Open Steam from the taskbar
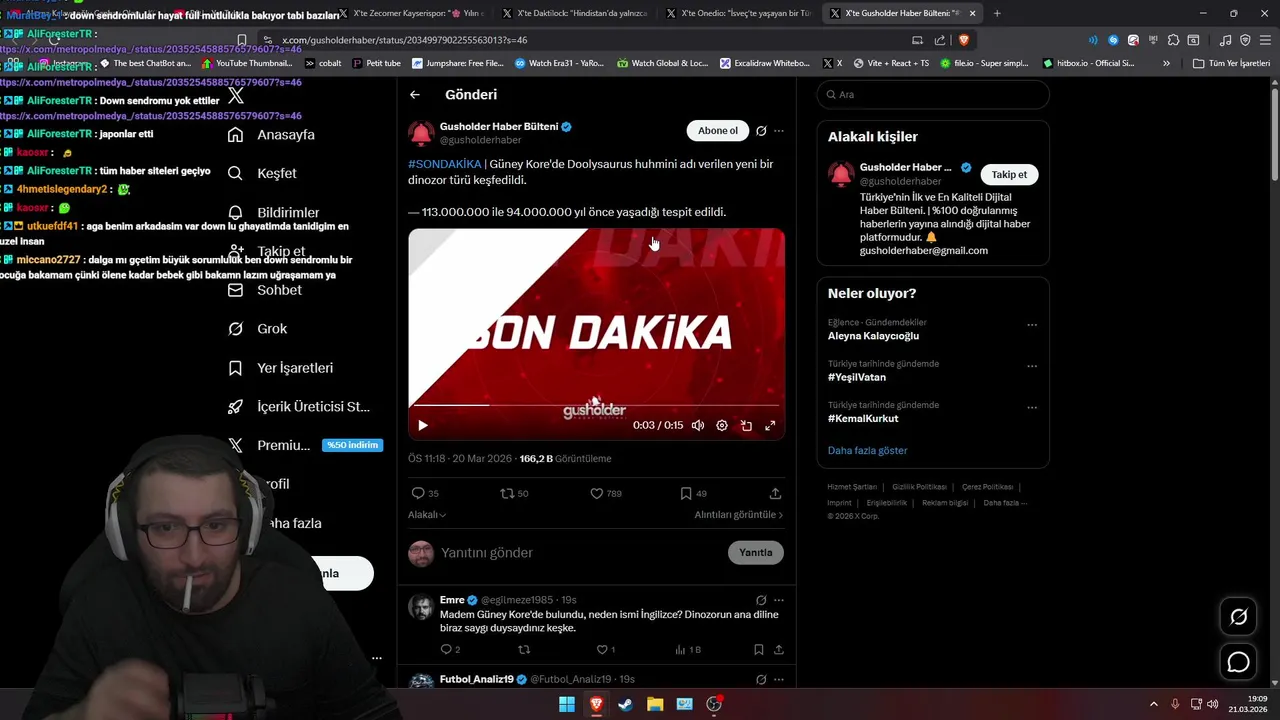Viewport: 1280px width, 720px height. [625, 704]
